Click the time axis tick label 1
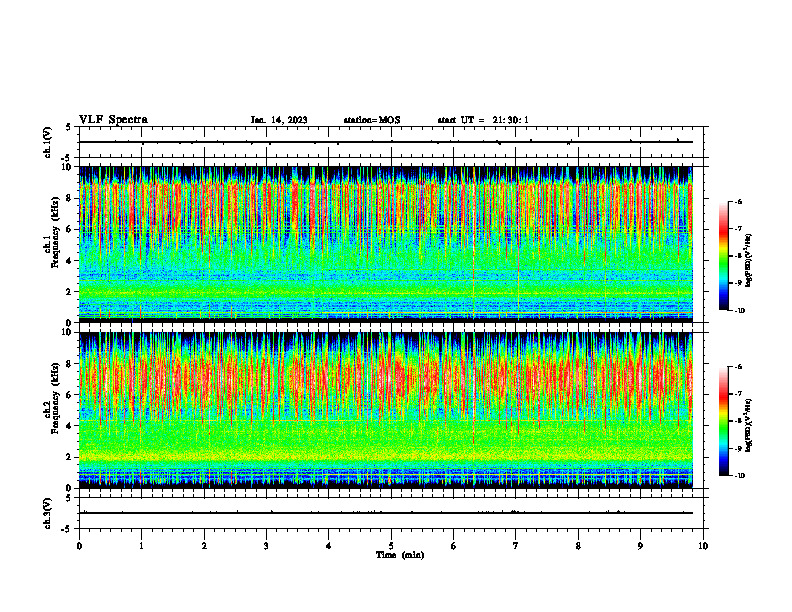The image size is (792, 612). click(141, 546)
